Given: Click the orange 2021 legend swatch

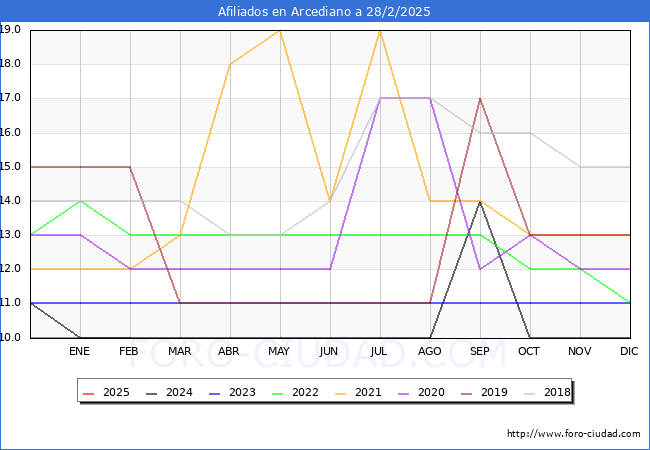Looking at the screenshot, I should pyautogui.click(x=341, y=392).
